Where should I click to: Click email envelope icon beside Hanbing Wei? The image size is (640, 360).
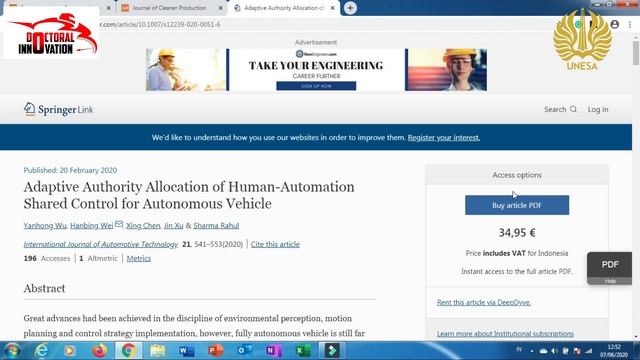tap(119, 224)
